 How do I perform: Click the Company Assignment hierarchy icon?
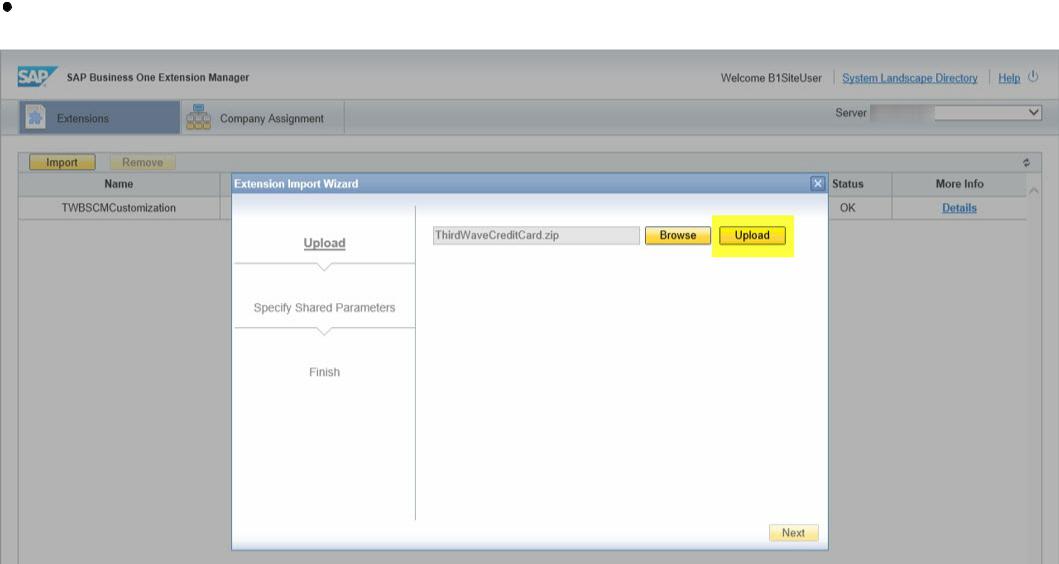pos(199,117)
